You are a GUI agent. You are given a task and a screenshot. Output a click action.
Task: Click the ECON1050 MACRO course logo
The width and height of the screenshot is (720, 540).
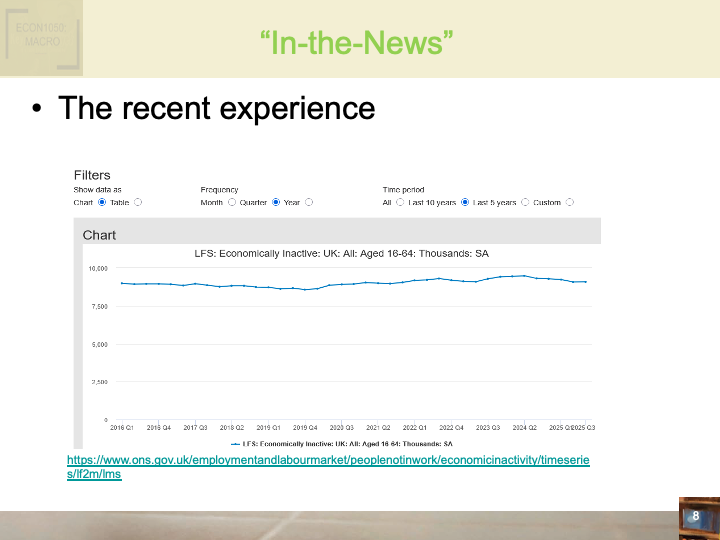[41, 36]
